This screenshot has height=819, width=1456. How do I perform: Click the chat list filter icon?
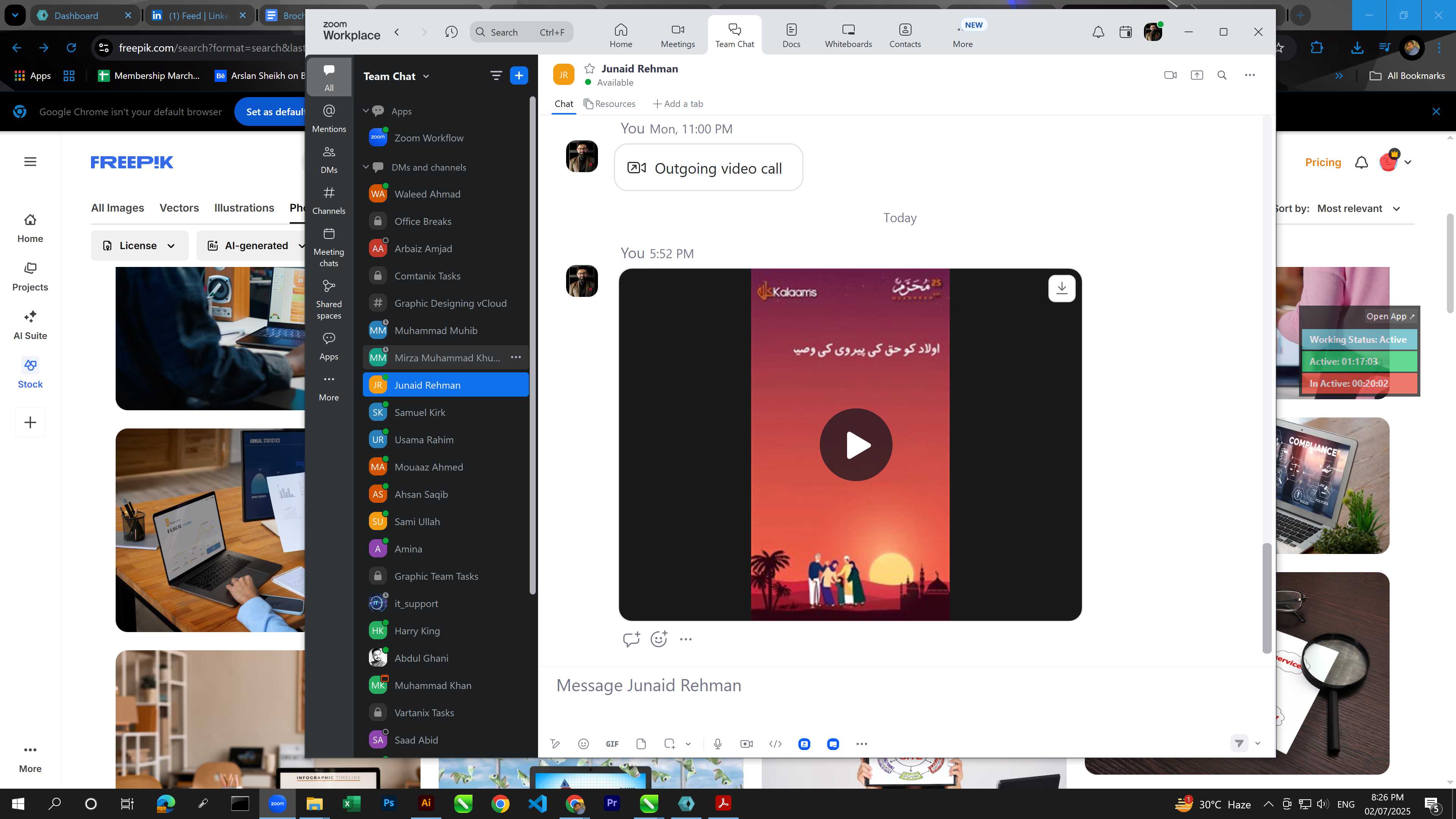[x=496, y=76]
